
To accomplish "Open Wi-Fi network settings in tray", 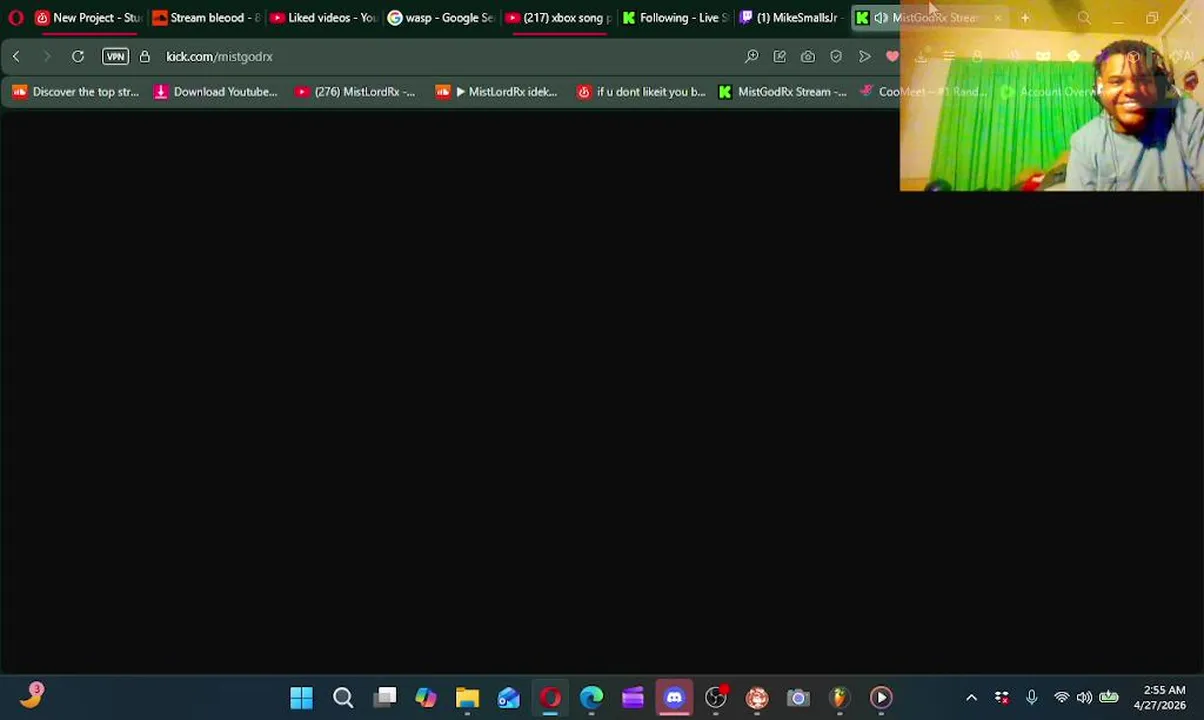I will click(1061, 698).
